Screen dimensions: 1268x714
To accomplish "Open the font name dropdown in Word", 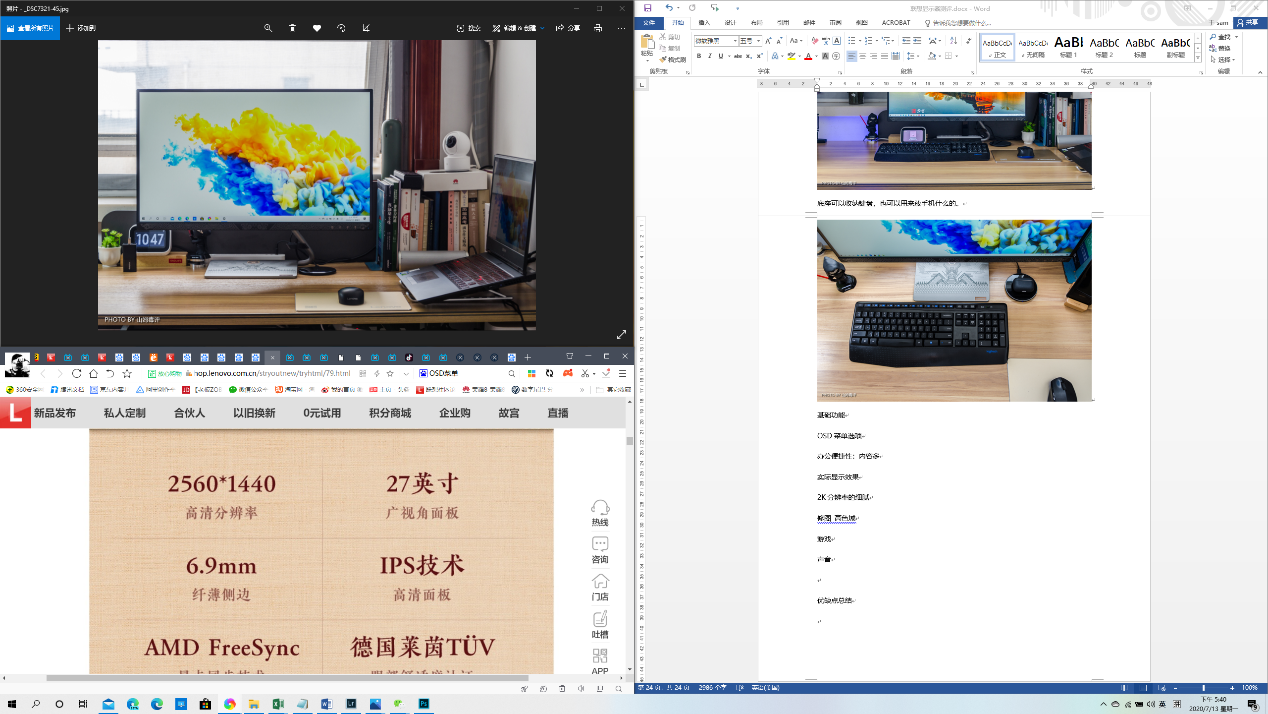I will (x=735, y=41).
